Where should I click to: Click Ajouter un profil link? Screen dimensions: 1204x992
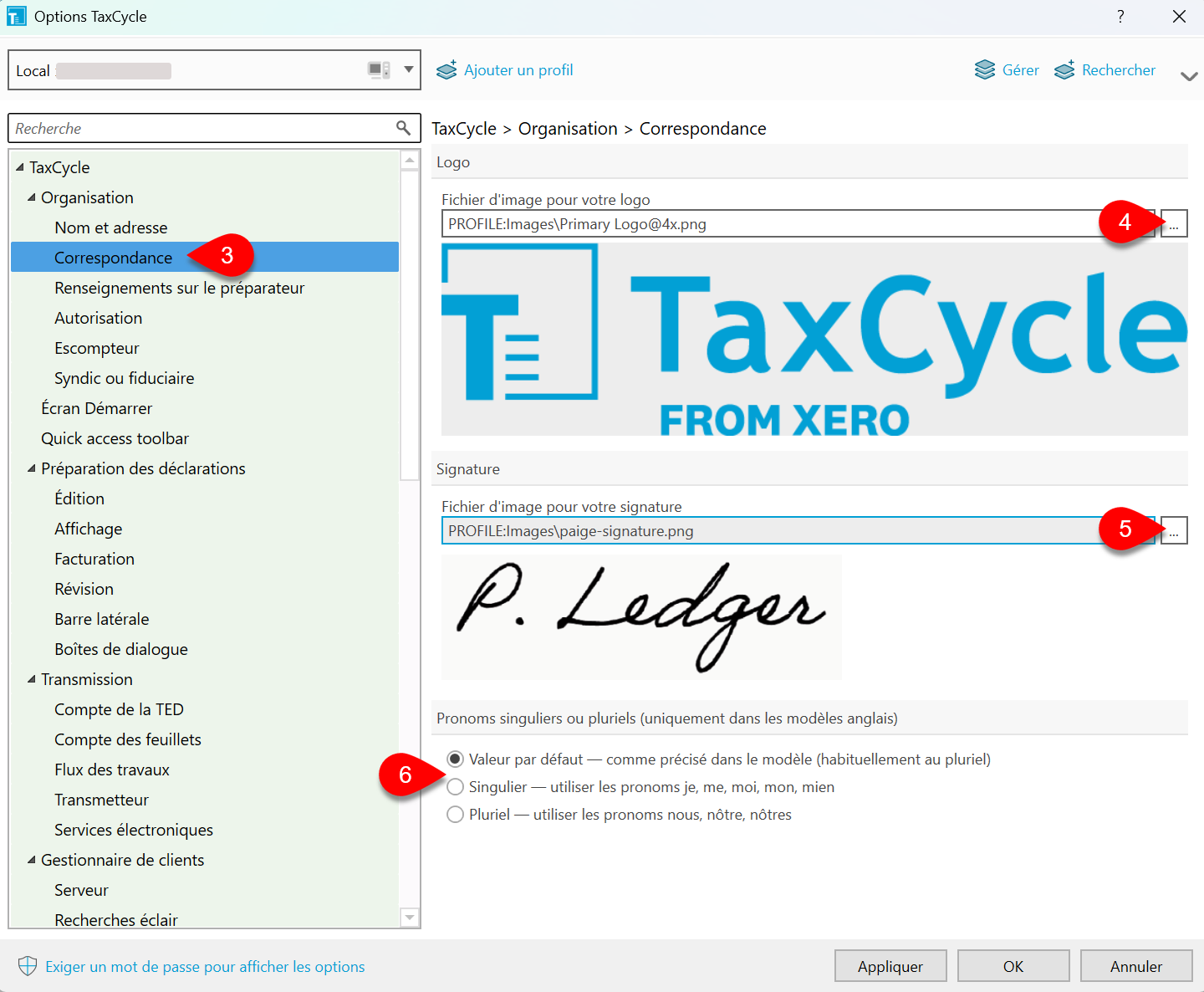point(518,70)
